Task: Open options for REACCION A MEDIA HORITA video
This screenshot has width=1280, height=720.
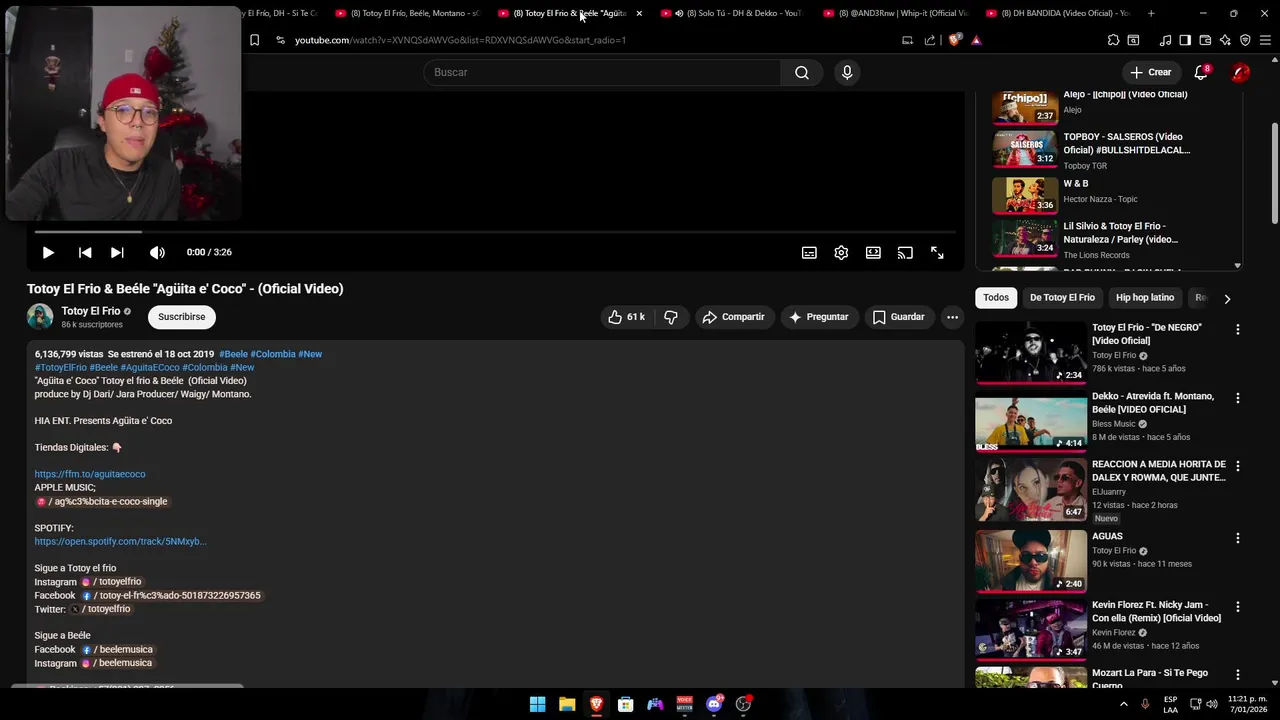Action: [1237, 466]
